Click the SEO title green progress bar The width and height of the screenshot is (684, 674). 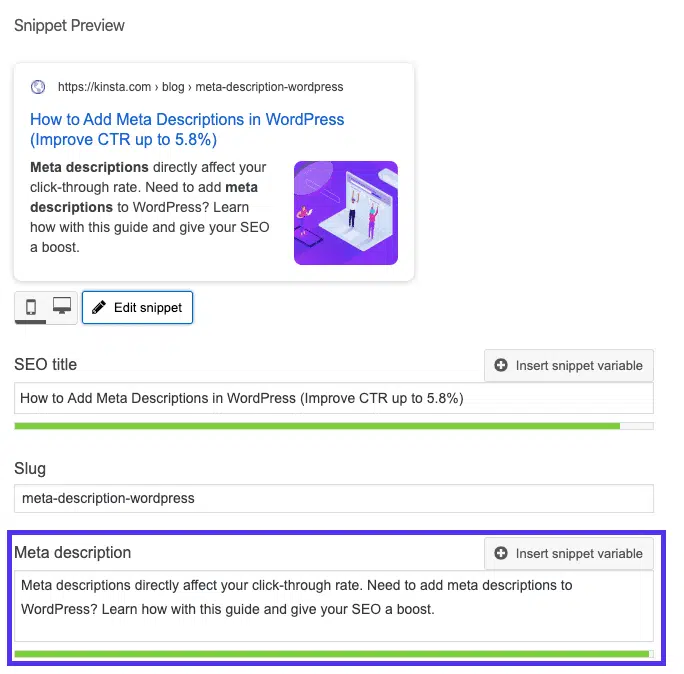coord(334,426)
